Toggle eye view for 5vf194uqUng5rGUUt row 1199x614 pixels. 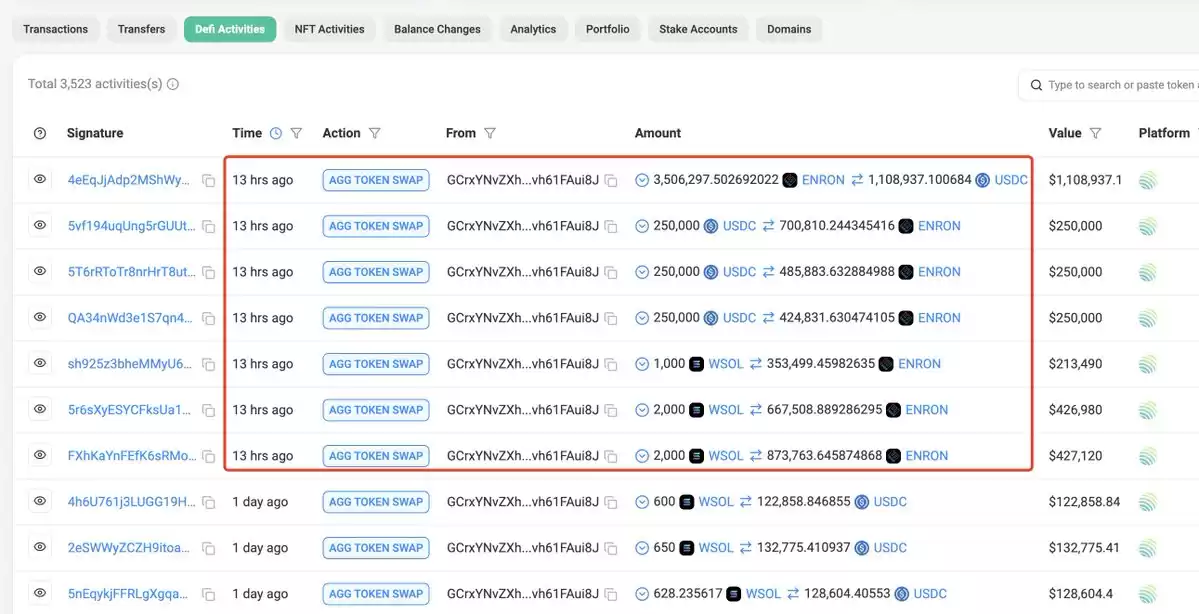pos(40,225)
